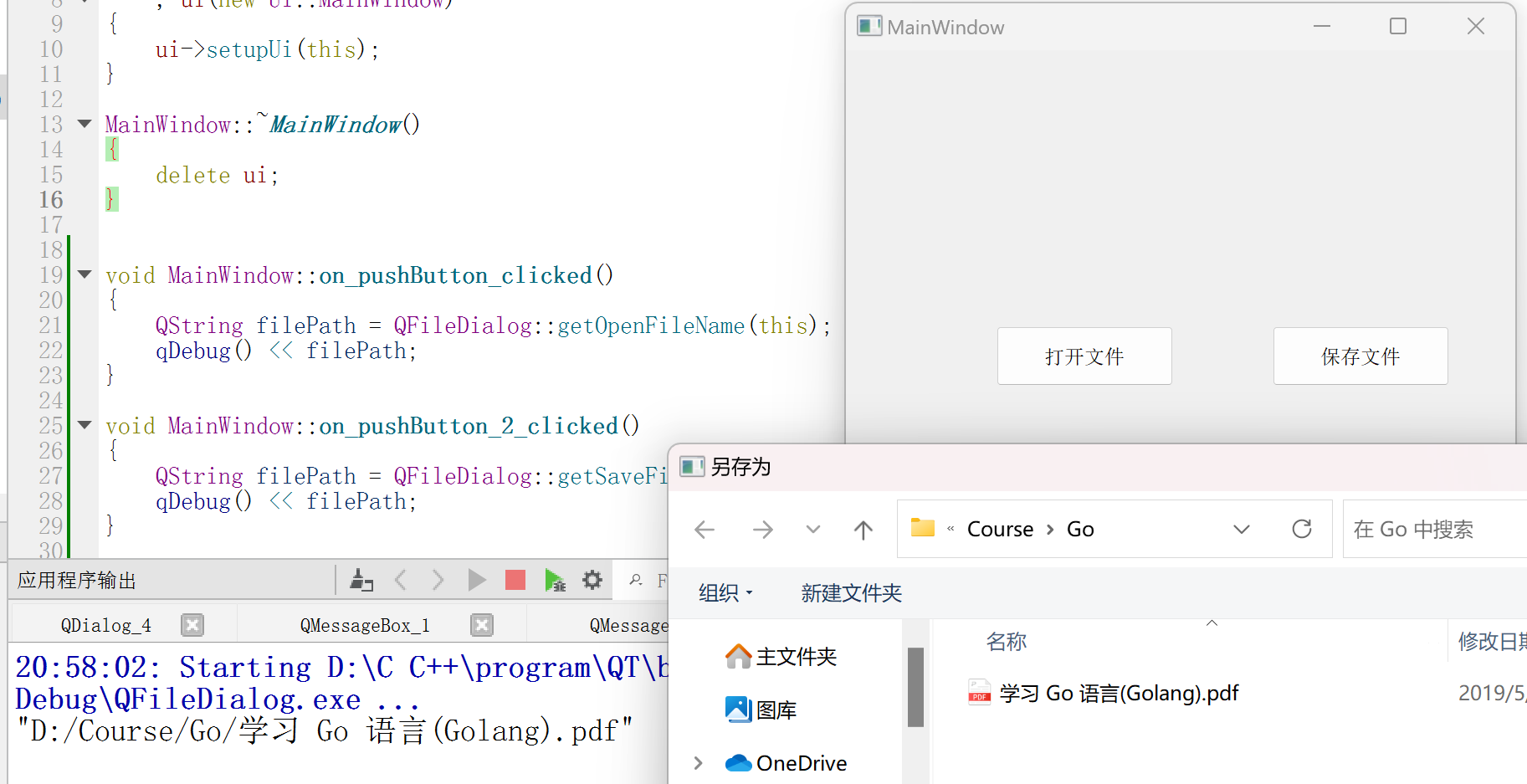This screenshot has width=1527, height=784.
Task: Maximize the MainWindow window
Action: coord(1398,26)
